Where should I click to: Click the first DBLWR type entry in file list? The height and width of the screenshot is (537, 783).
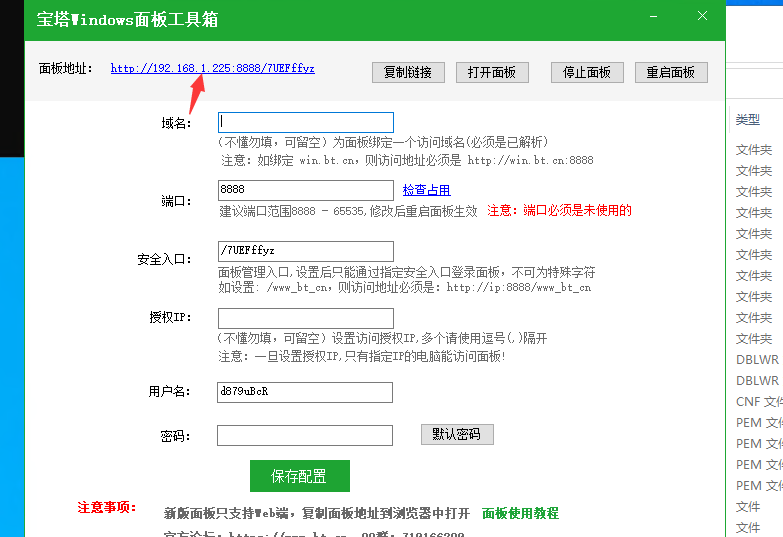pos(757,360)
